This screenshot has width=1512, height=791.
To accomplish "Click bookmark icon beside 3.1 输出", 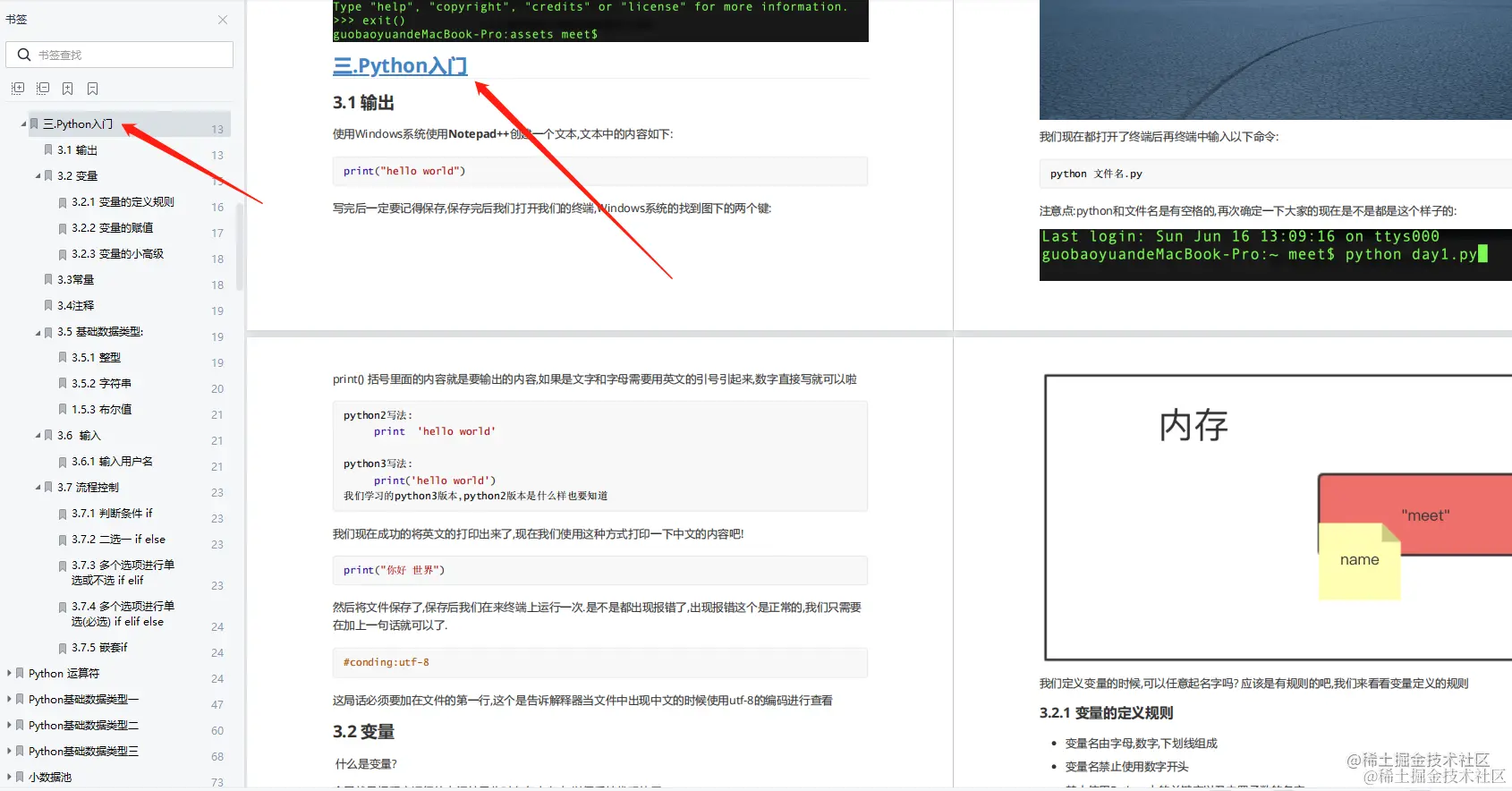I will click(48, 150).
